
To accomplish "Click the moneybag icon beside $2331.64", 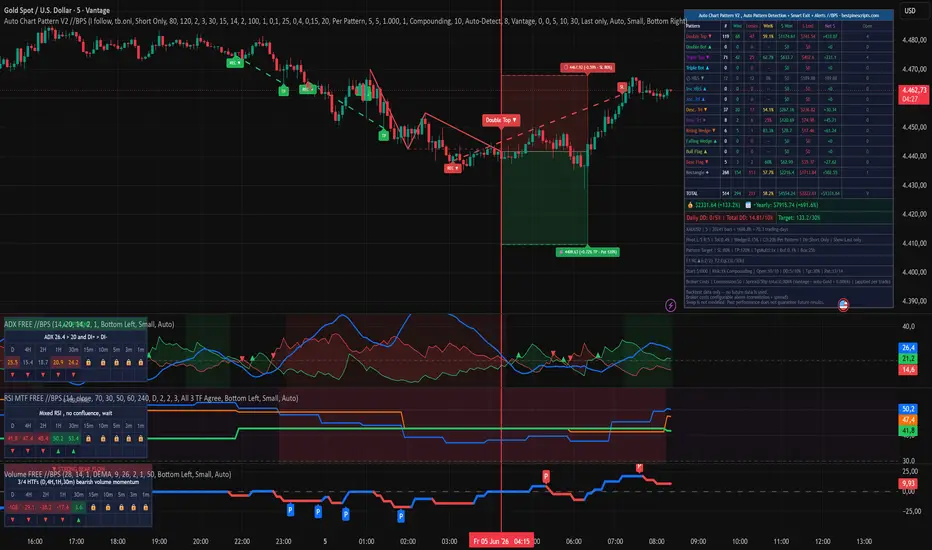I will (x=690, y=205).
